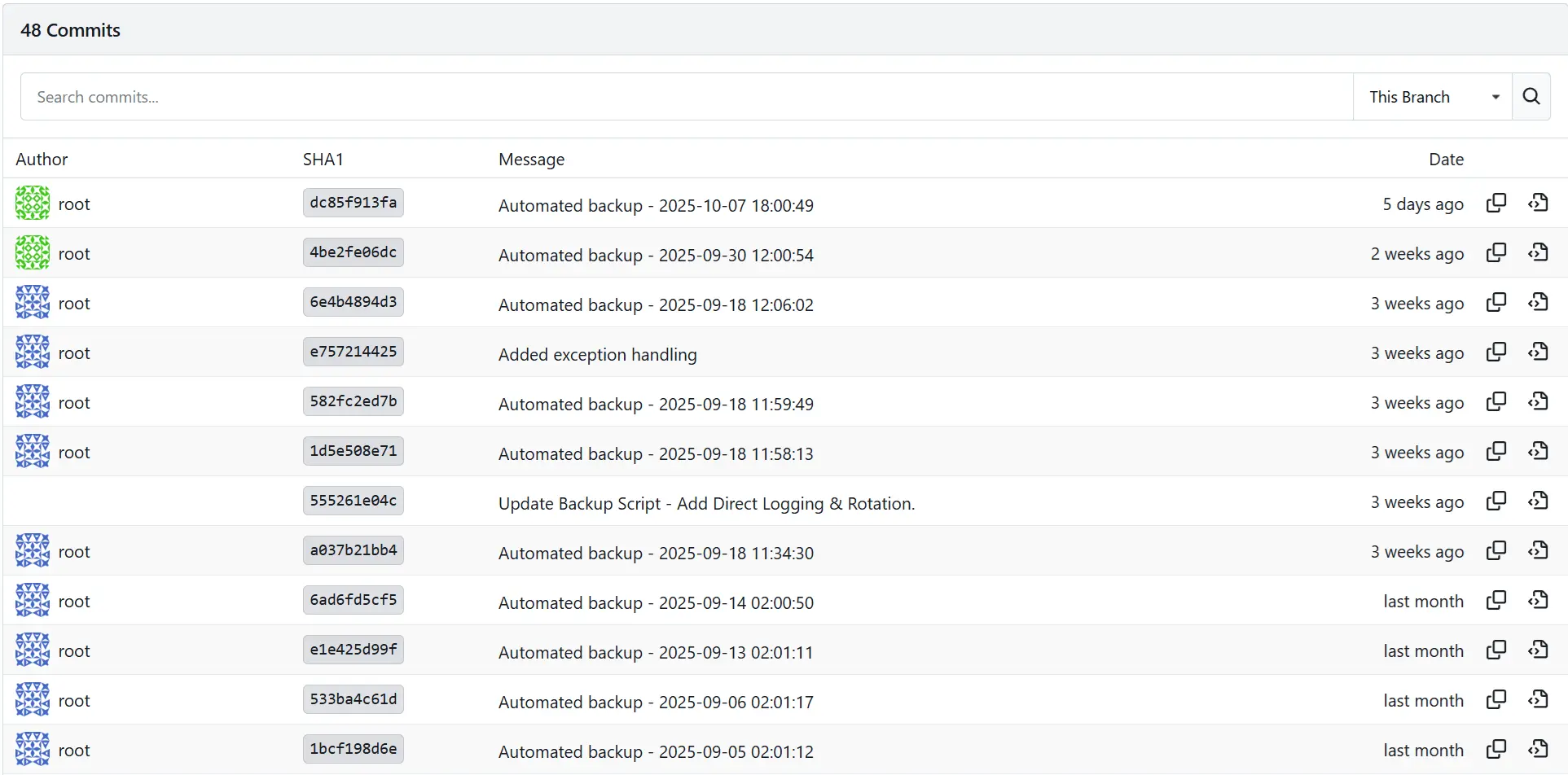
Task: Click the search magnifier button
Action: coord(1531,97)
